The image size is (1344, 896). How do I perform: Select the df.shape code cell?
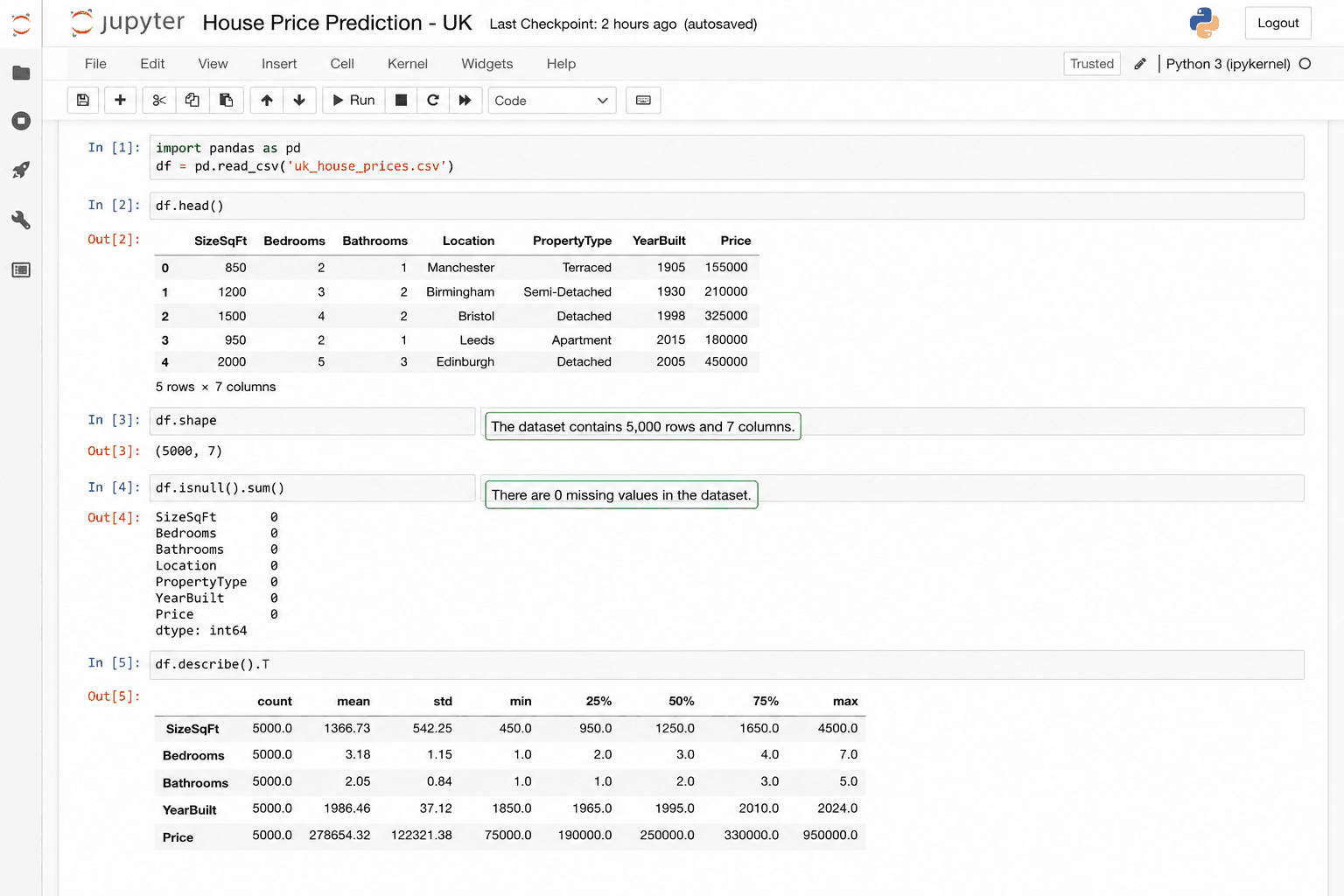(x=312, y=421)
